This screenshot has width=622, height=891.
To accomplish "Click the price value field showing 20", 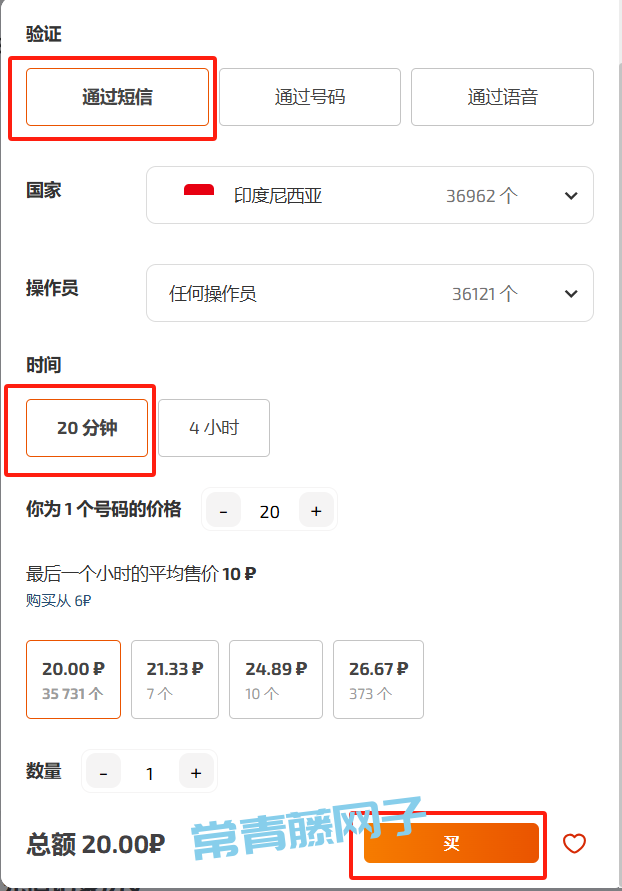I will tap(269, 511).
